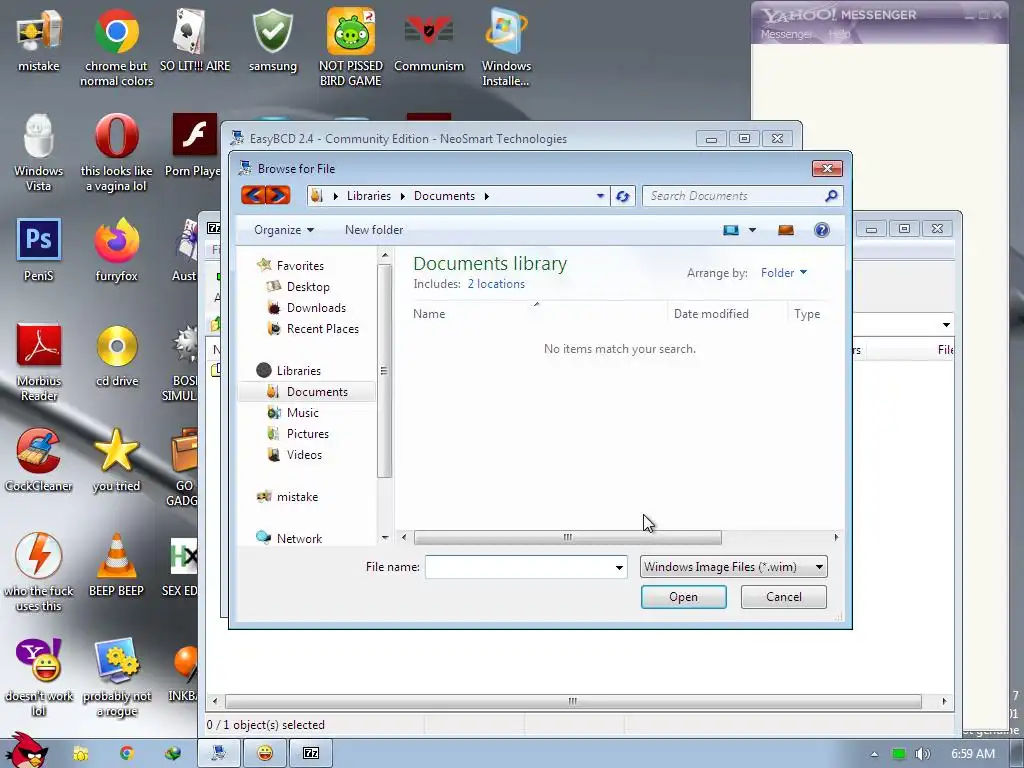Select the 'probably not a rogue' icon
The height and width of the screenshot is (768, 1024).
coord(116,678)
